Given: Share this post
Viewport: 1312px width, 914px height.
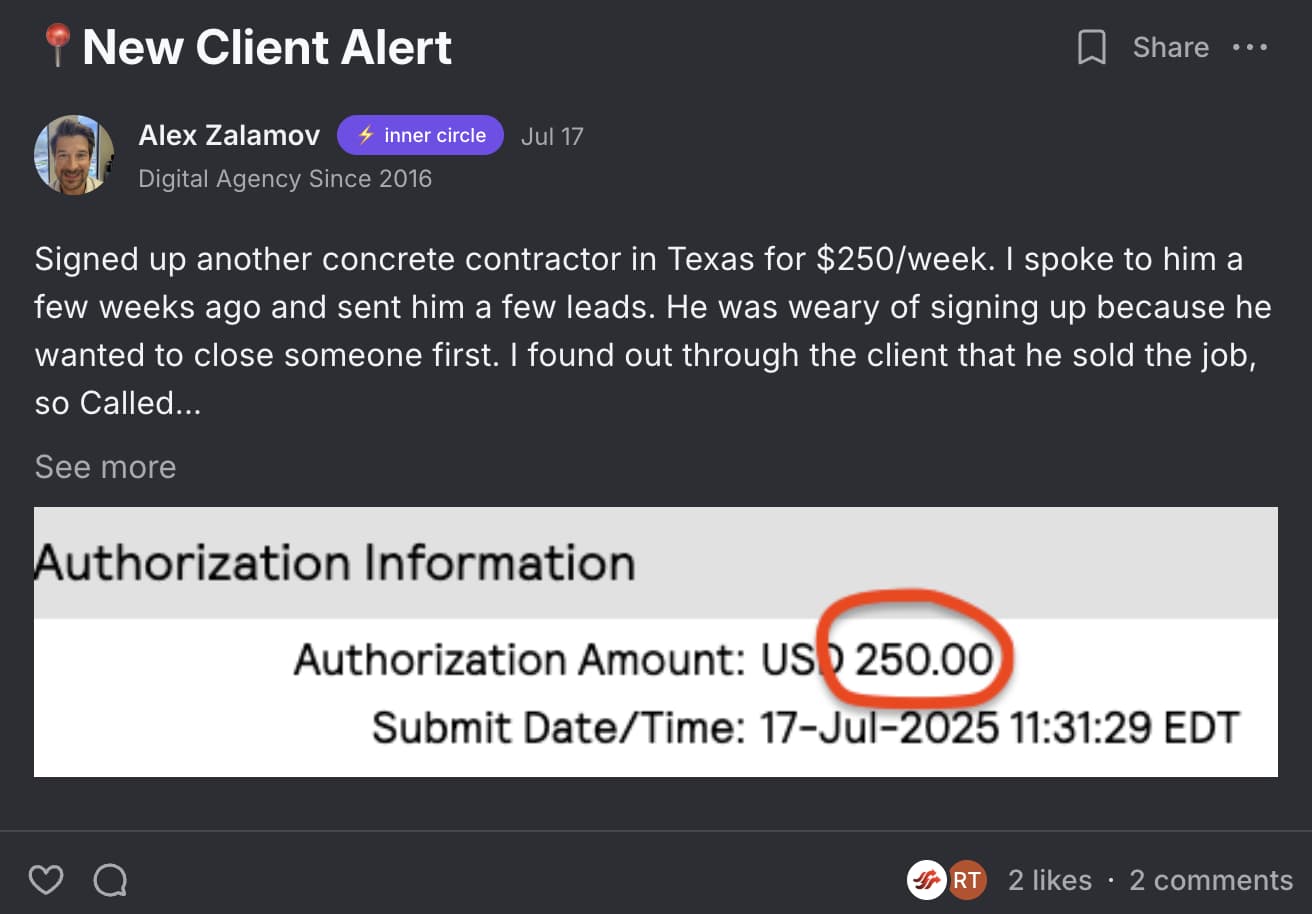Looking at the screenshot, I should tap(1170, 48).
